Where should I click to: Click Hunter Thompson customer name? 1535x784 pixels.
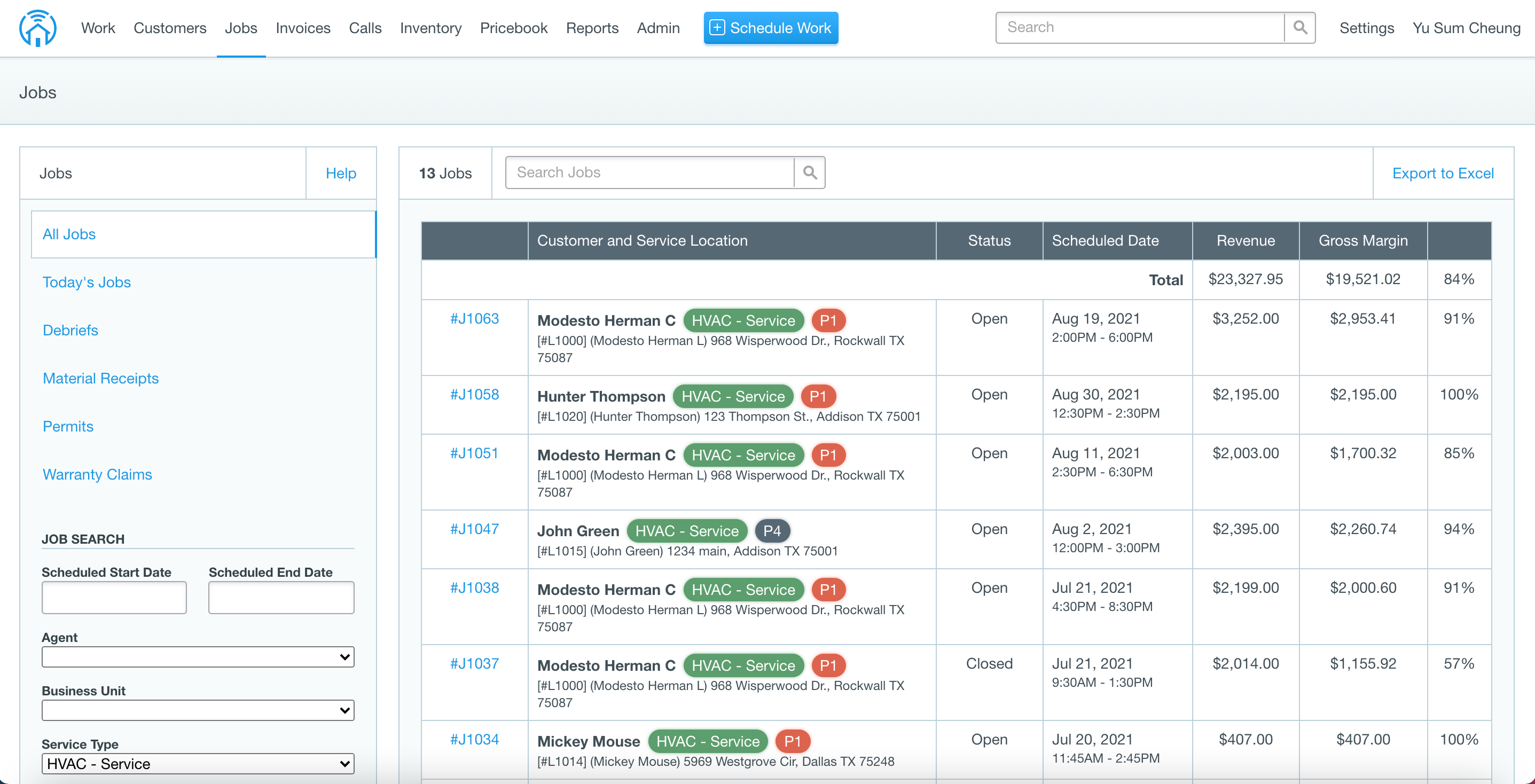[601, 397]
